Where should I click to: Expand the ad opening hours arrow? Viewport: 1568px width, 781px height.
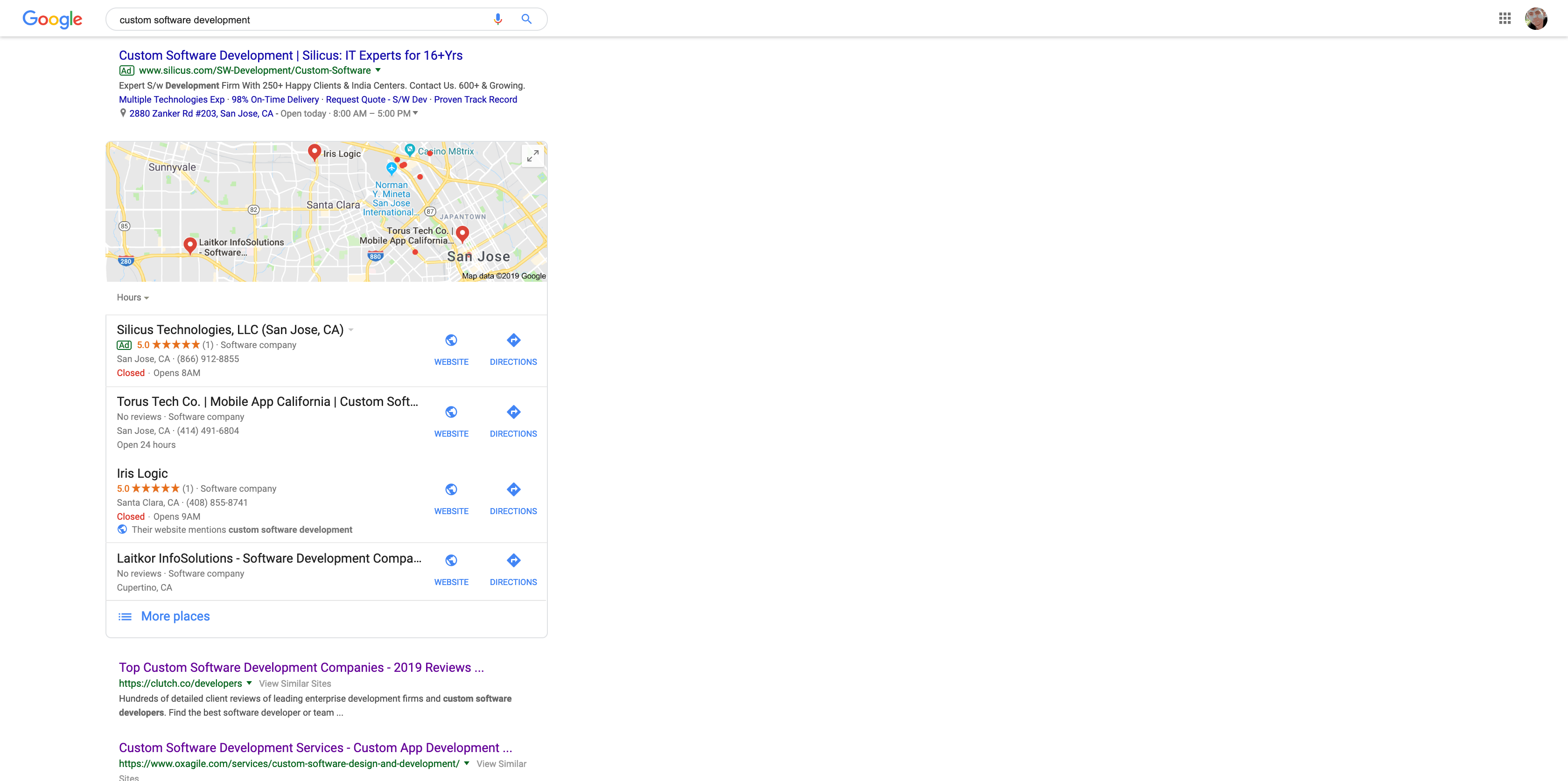pos(415,112)
